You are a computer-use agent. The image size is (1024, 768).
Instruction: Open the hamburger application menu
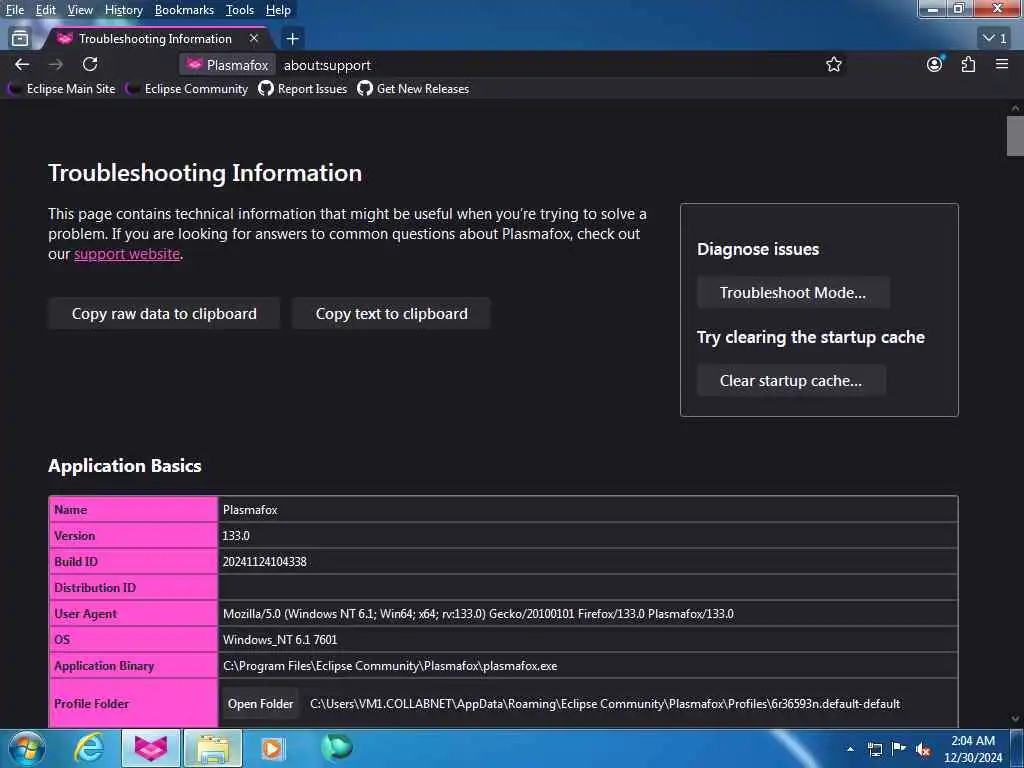click(x=1002, y=64)
